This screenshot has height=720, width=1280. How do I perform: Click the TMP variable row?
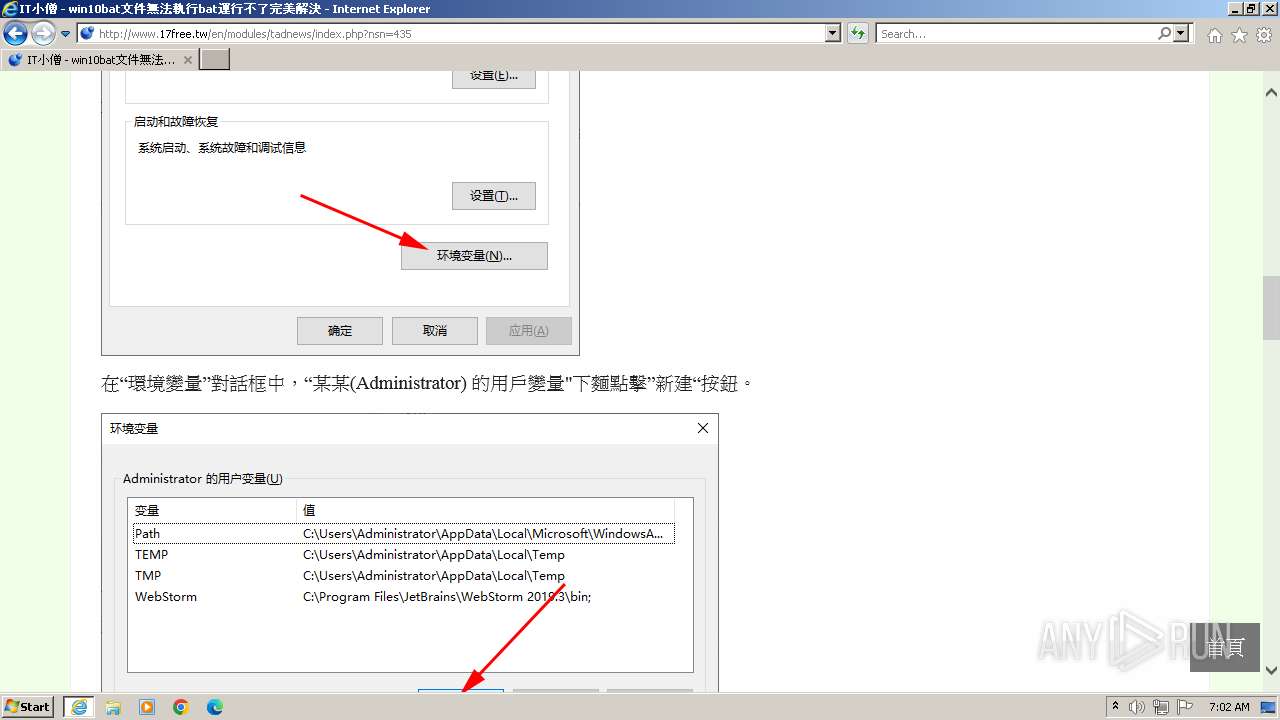(404, 576)
